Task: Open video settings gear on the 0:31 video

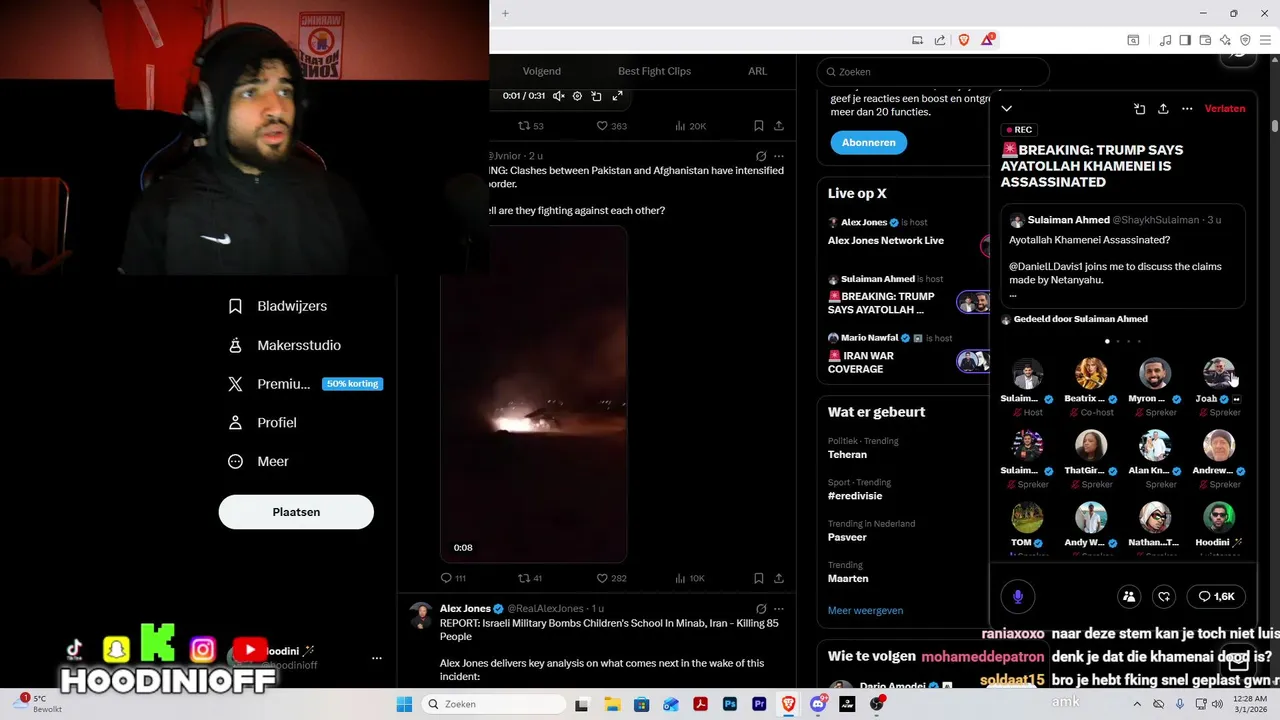Action: click(x=577, y=96)
